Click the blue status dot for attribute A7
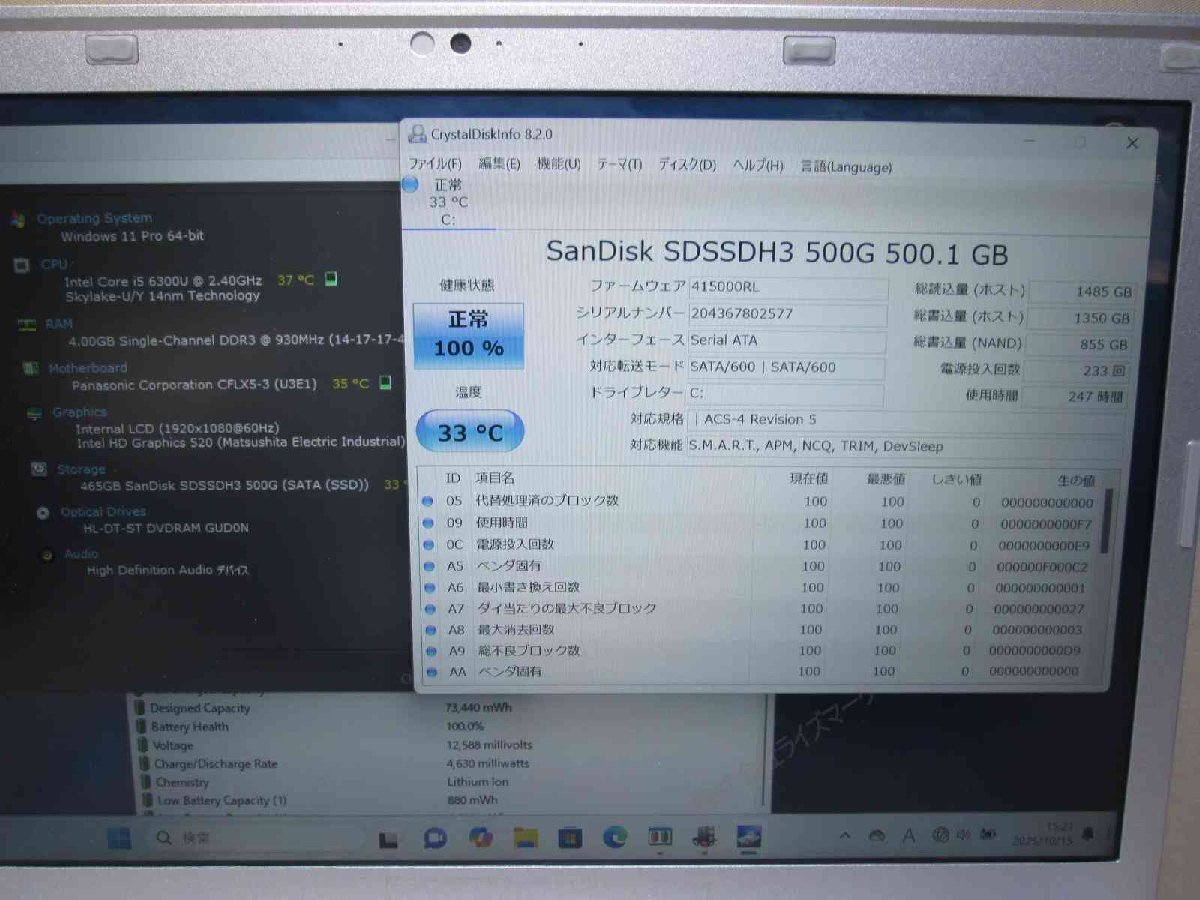 click(430, 609)
